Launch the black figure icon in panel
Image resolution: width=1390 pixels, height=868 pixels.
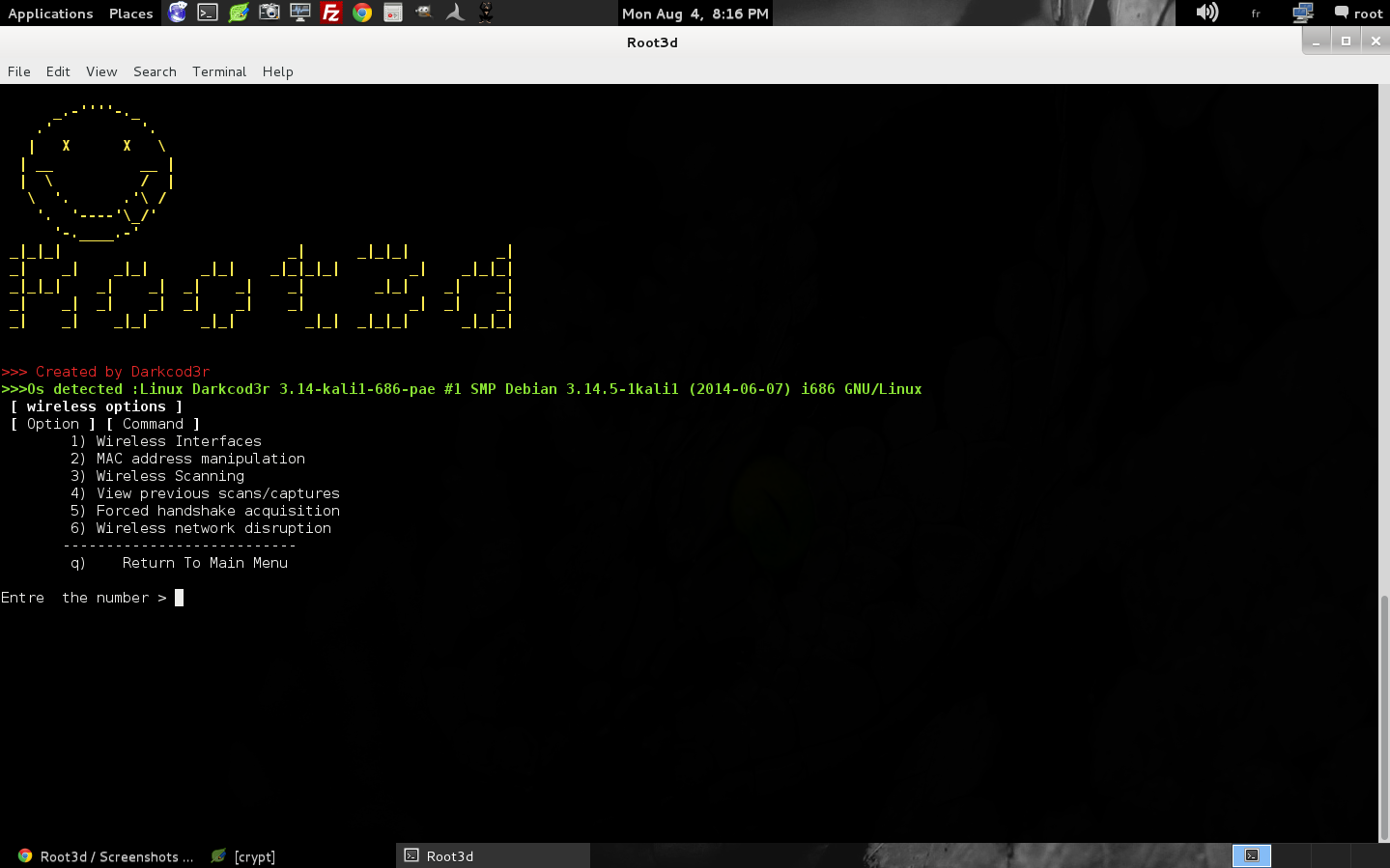click(486, 13)
